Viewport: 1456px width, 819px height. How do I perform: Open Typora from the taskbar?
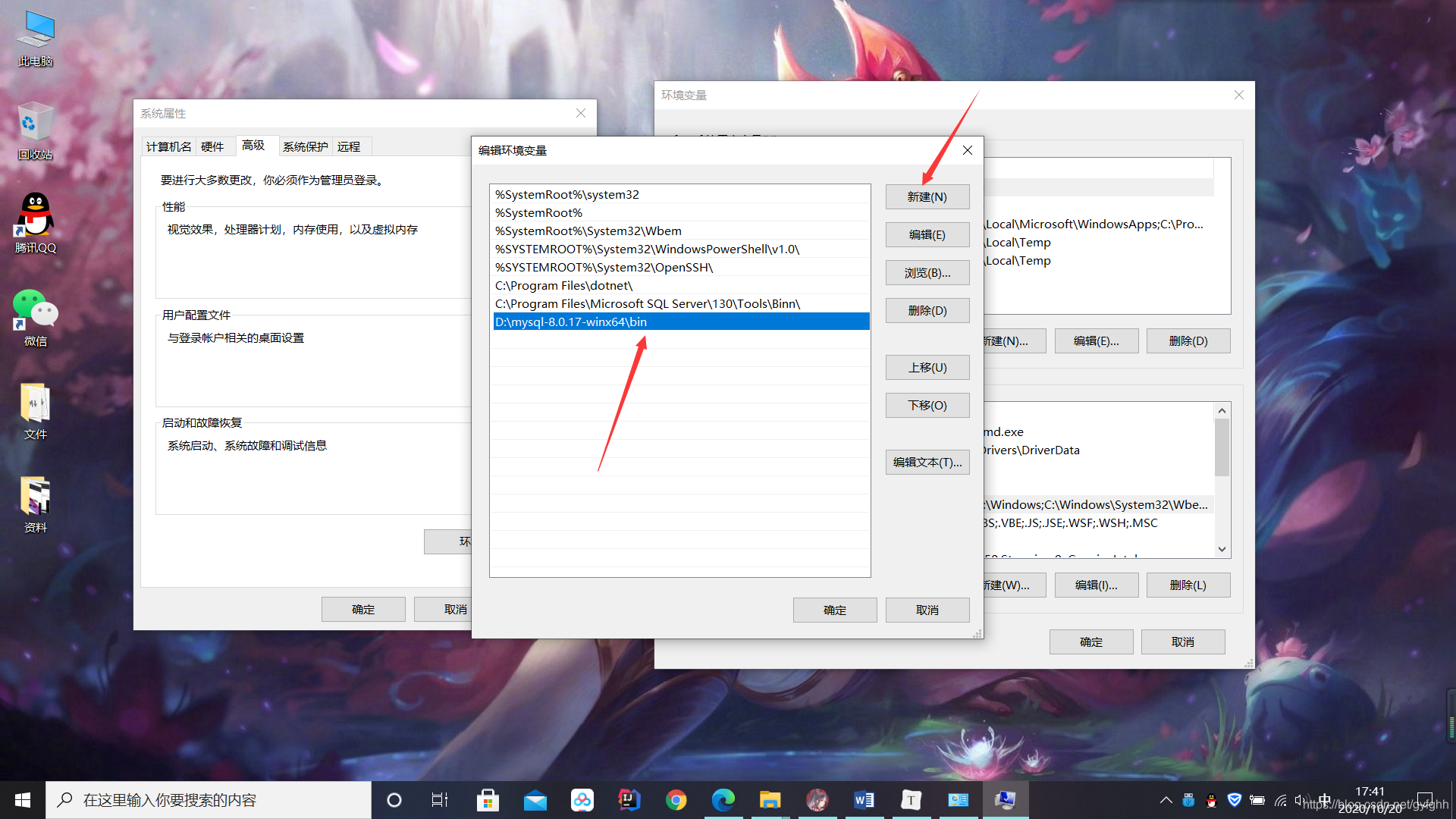pyautogui.click(x=912, y=800)
